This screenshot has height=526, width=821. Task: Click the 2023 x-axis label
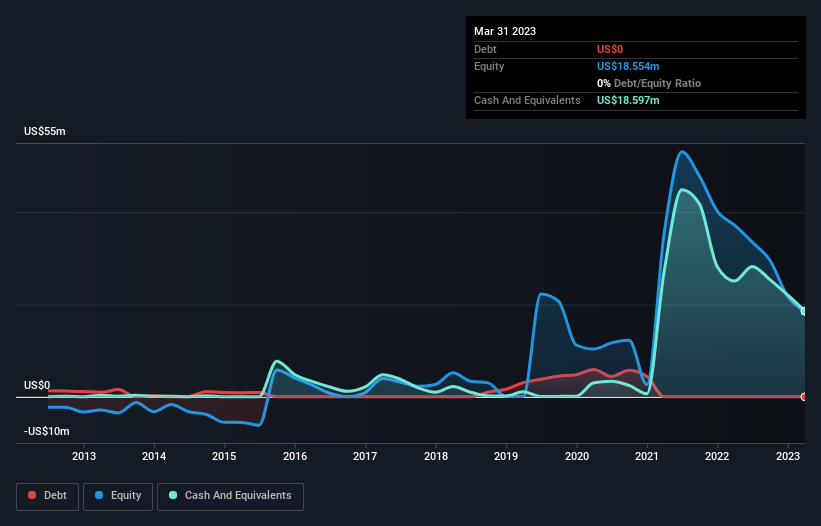(787, 456)
